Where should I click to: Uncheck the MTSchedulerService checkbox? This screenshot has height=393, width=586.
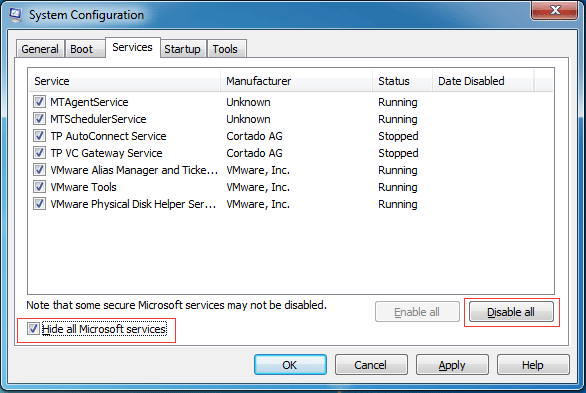pos(39,119)
